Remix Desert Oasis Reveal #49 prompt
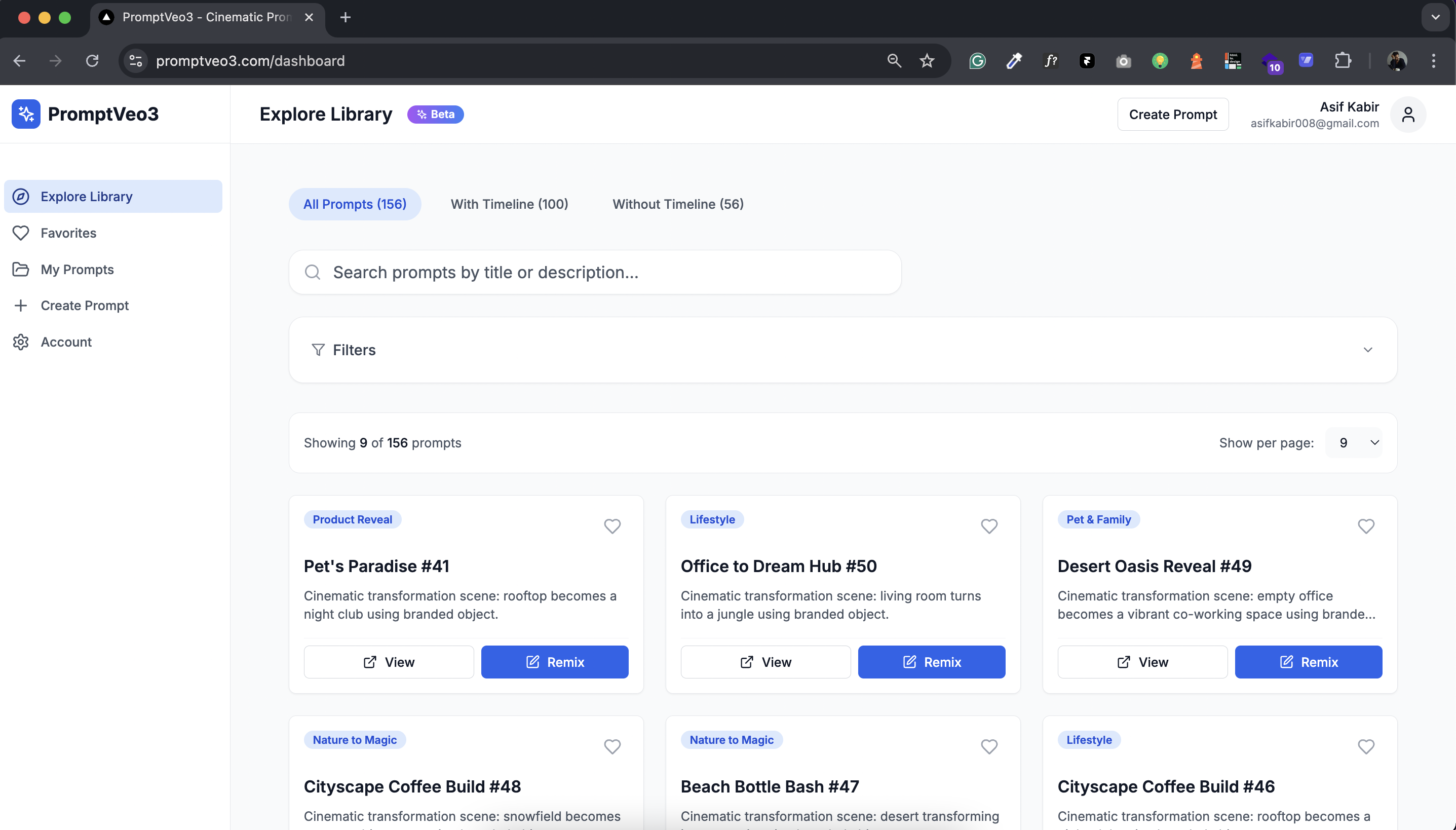This screenshot has width=1456, height=830. [x=1309, y=662]
